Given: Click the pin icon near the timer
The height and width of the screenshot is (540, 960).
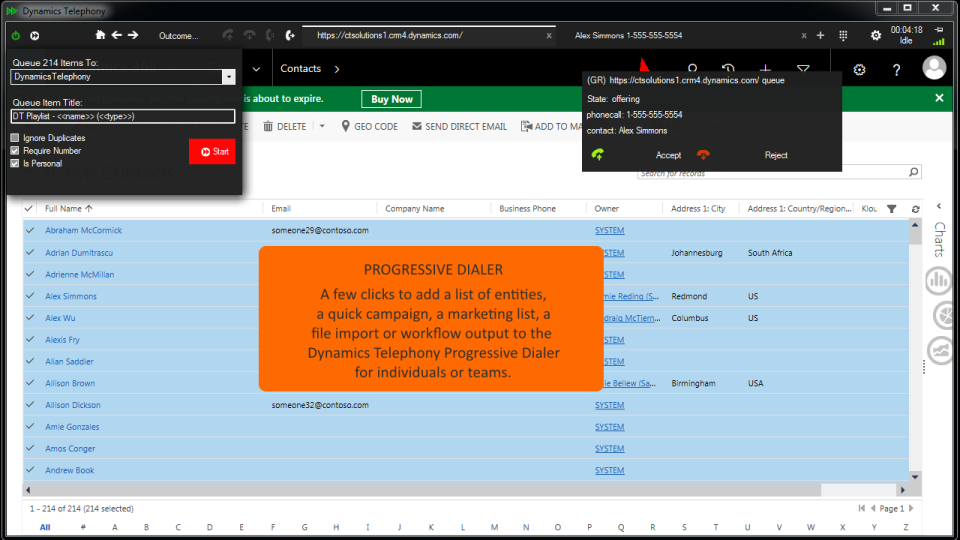Looking at the screenshot, I should coord(939,29).
